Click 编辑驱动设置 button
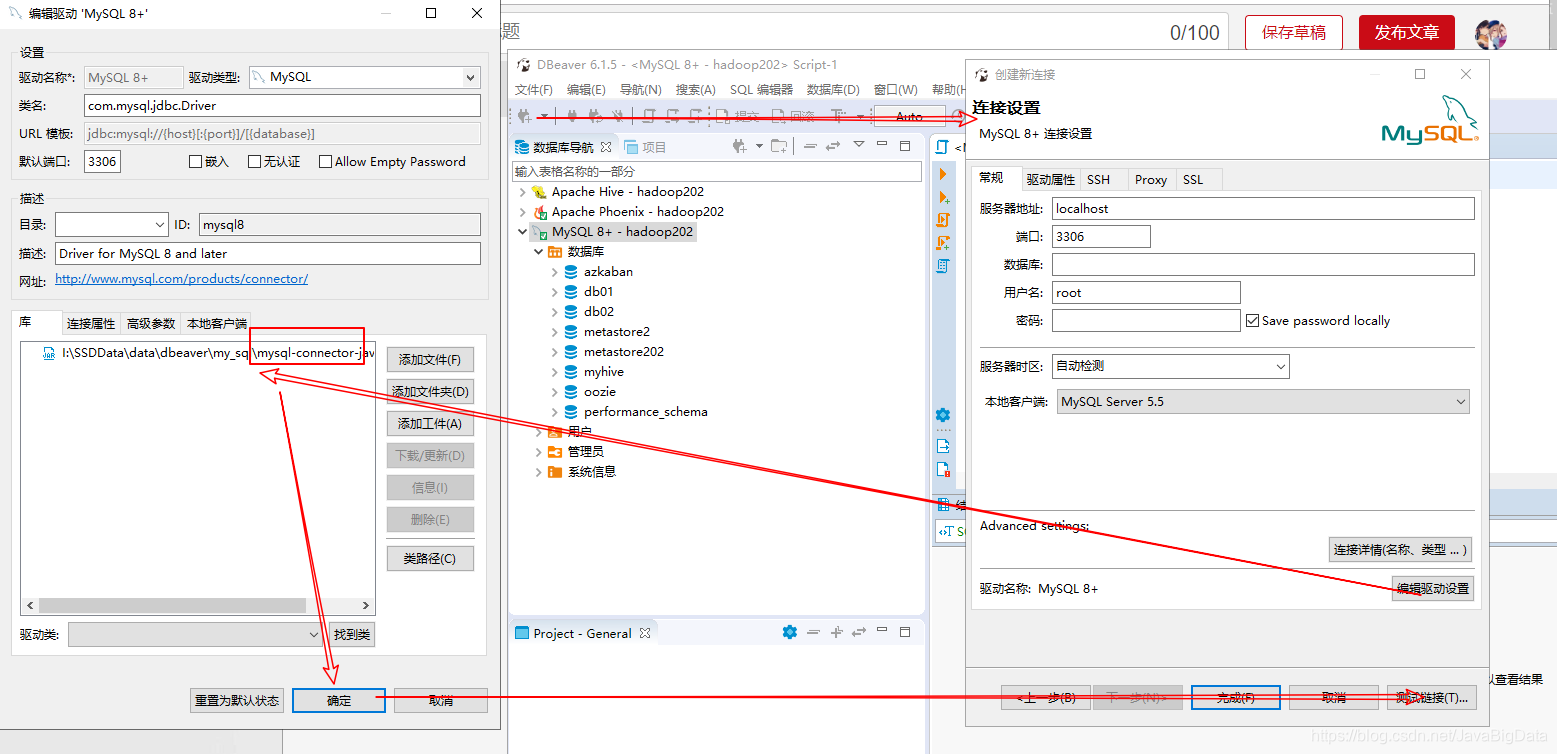The height and width of the screenshot is (754, 1557). (x=1433, y=589)
